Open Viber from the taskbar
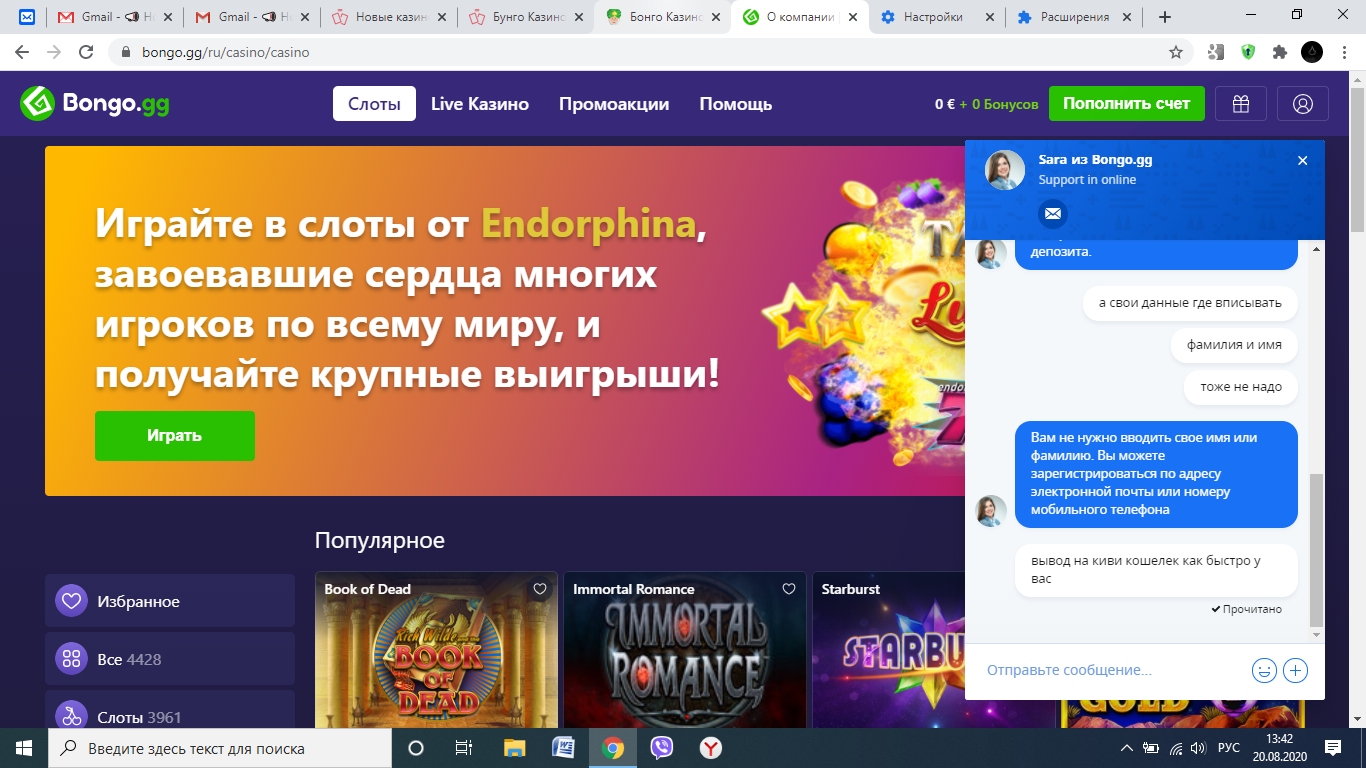 point(663,747)
